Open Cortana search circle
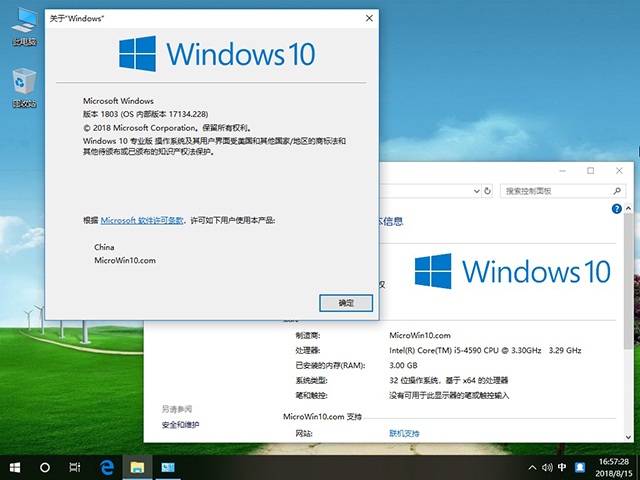 [x=45, y=467]
